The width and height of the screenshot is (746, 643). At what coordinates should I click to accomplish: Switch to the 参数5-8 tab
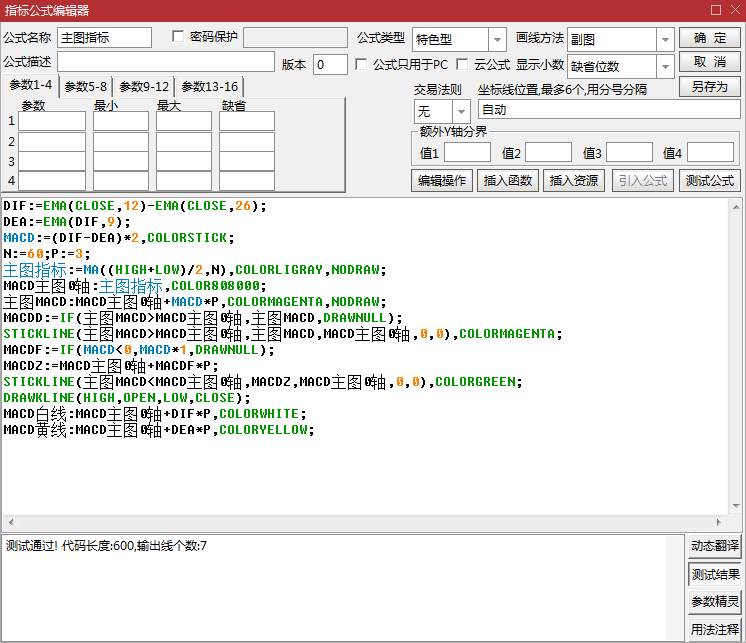(86, 87)
